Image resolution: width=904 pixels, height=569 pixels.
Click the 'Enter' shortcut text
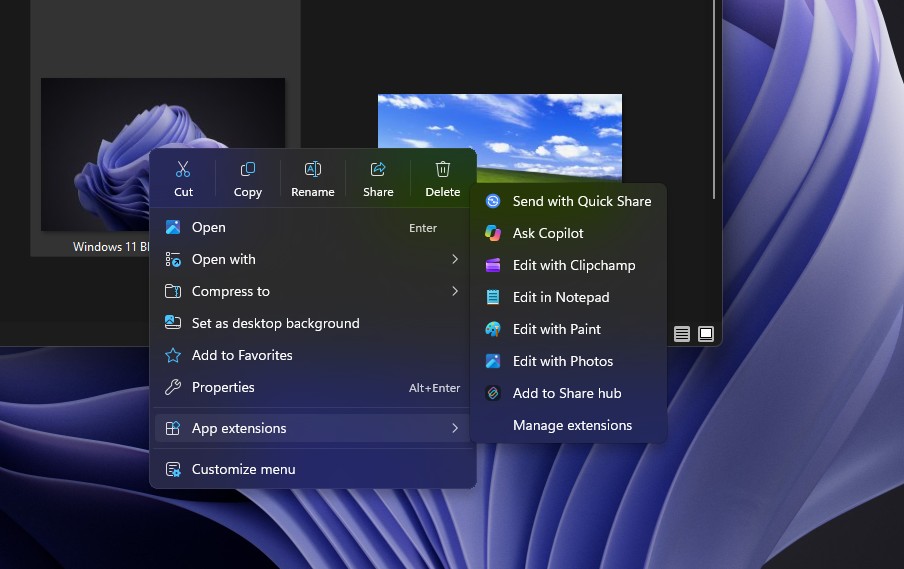tap(423, 228)
